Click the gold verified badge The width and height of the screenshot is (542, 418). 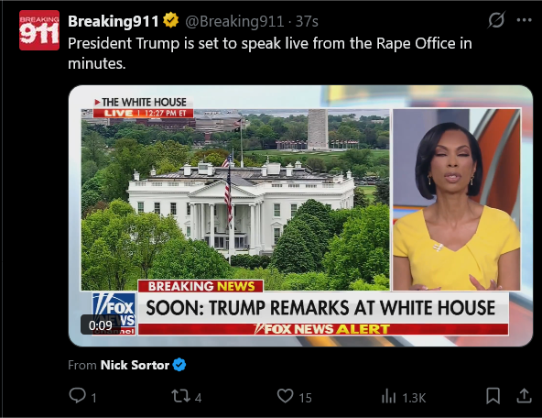click(x=171, y=20)
